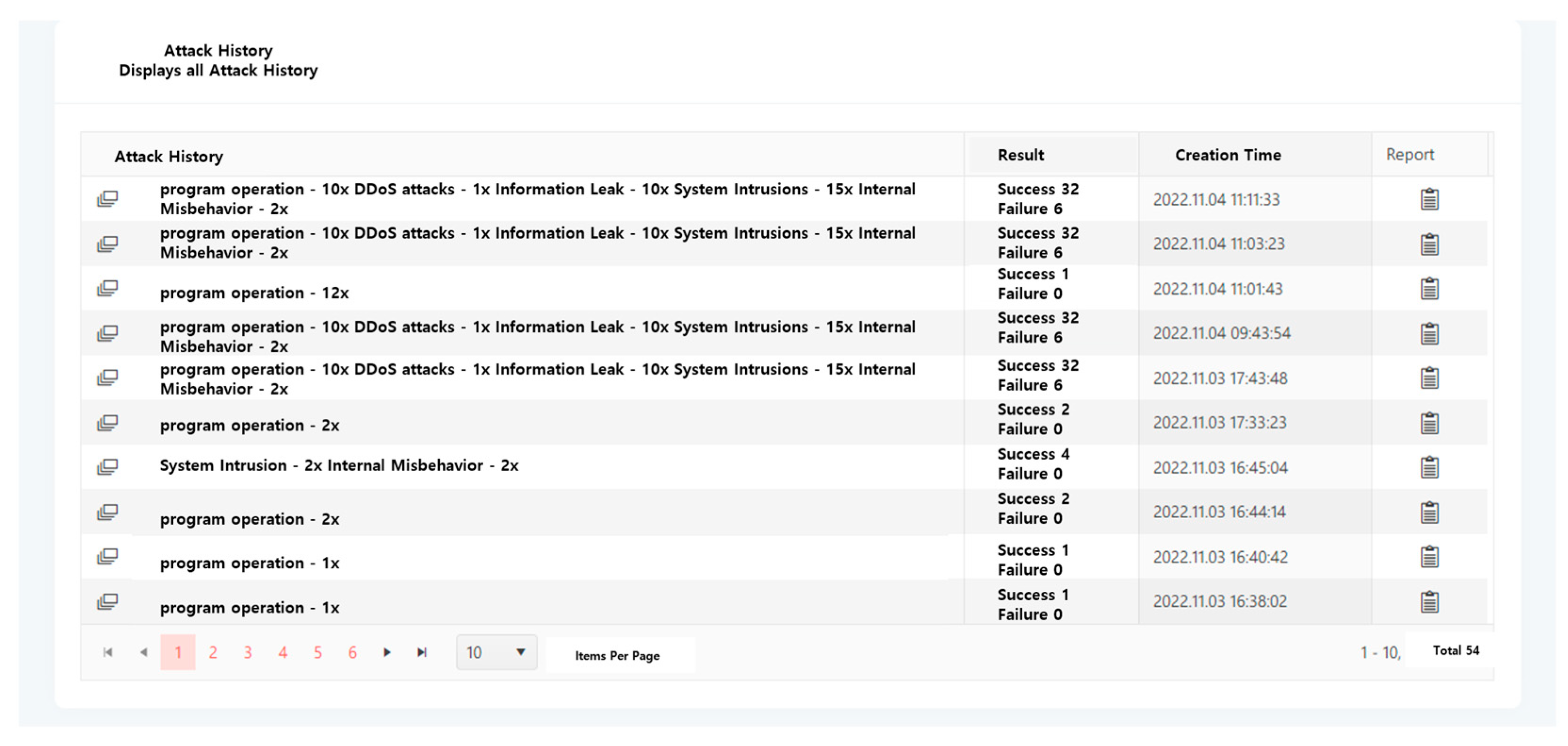Open report for System Intrusion 16:45:04 row
The width and height of the screenshot is (1568, 746).
point(1429,468)
